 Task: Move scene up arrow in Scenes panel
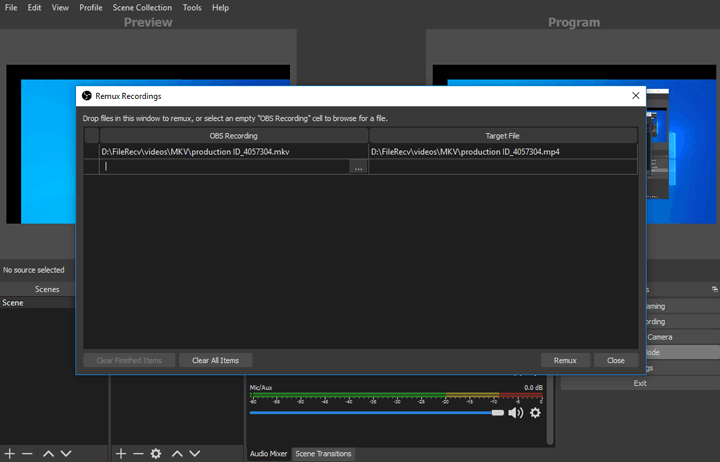[48, 454]
